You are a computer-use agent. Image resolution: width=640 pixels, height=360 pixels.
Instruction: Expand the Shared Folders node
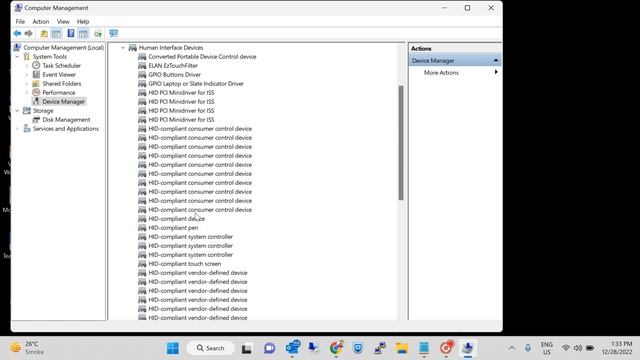pos(27,84)
